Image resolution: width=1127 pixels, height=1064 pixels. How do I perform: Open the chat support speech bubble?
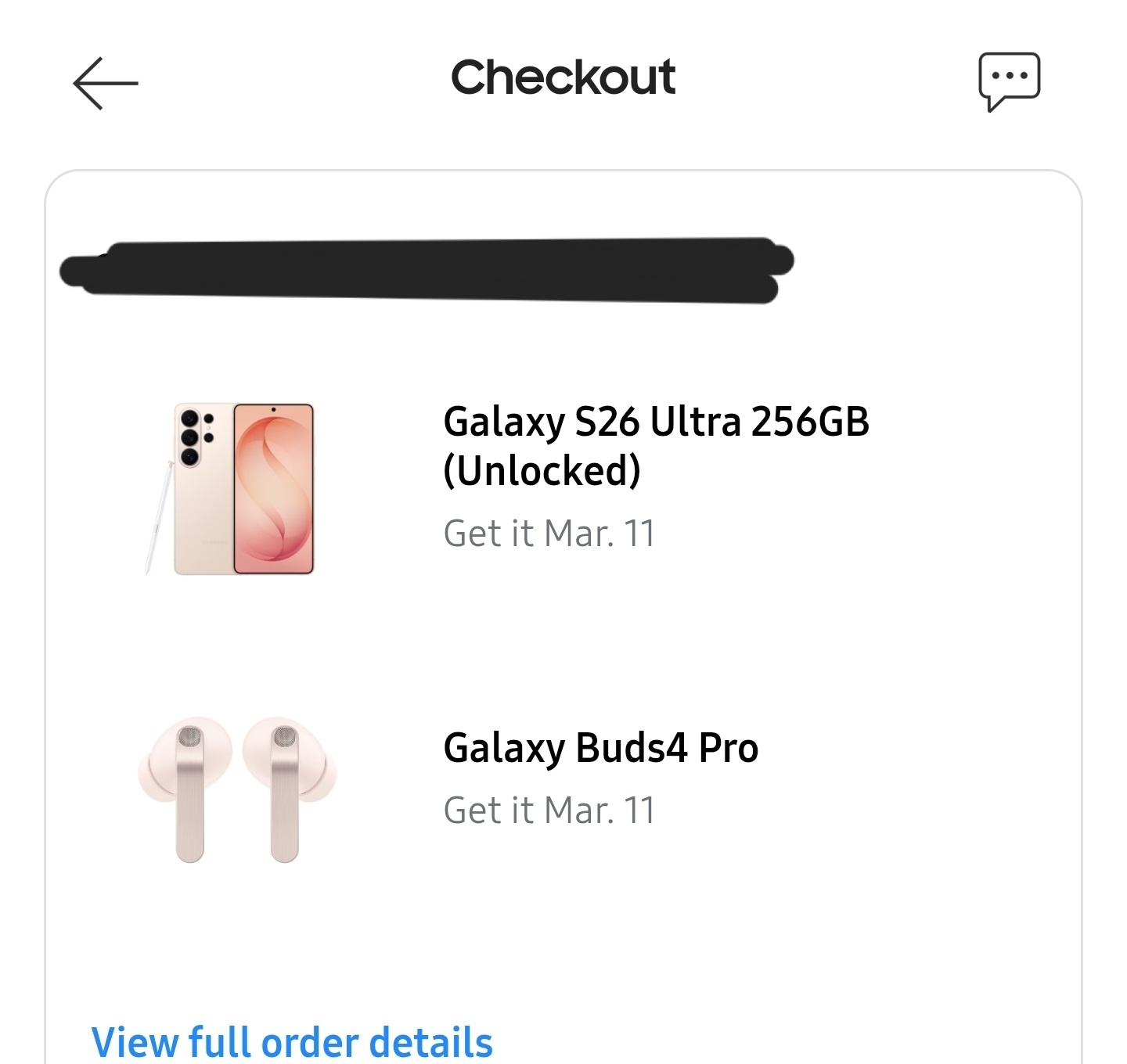pos(1009,81)
